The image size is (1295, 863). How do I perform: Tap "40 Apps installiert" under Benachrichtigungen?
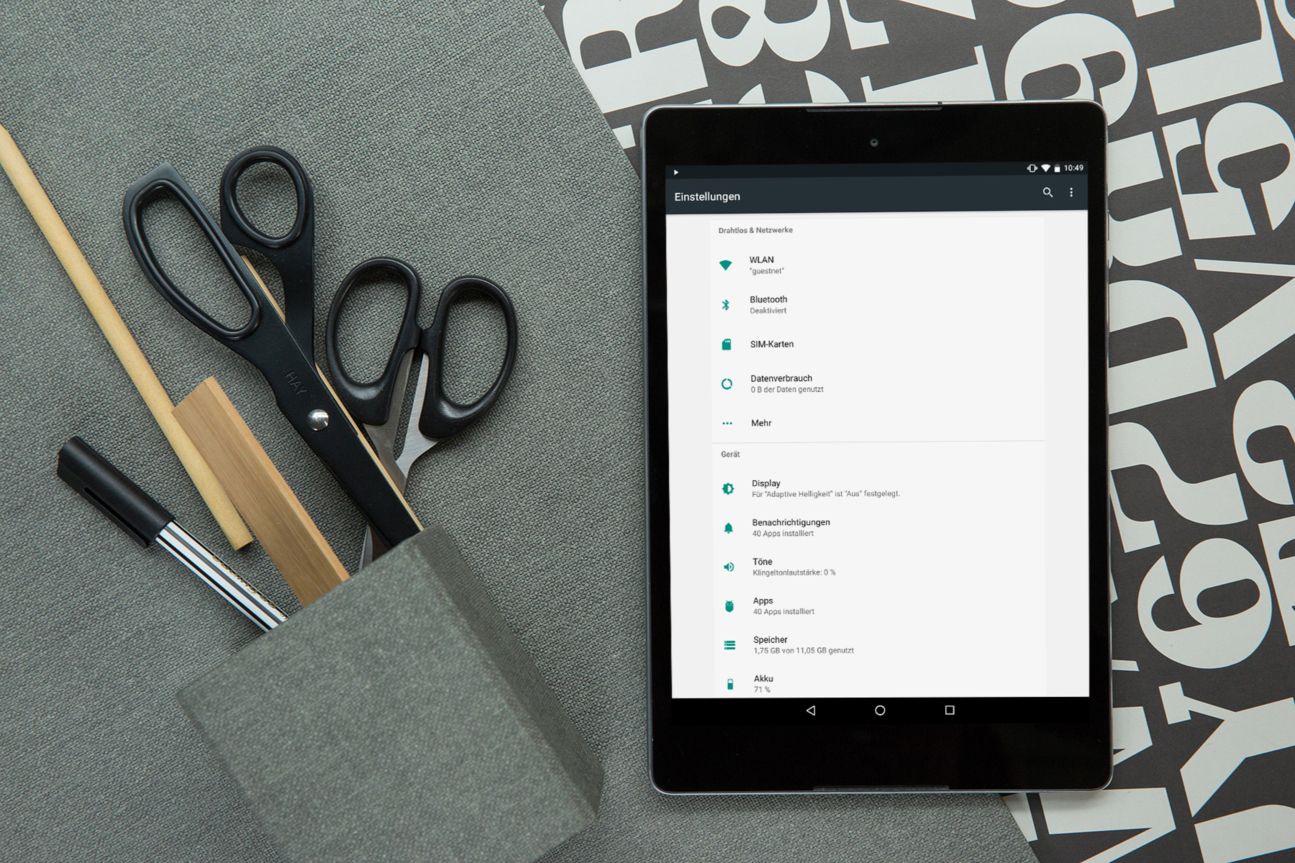pyautogui.click(x=783, y=534)
